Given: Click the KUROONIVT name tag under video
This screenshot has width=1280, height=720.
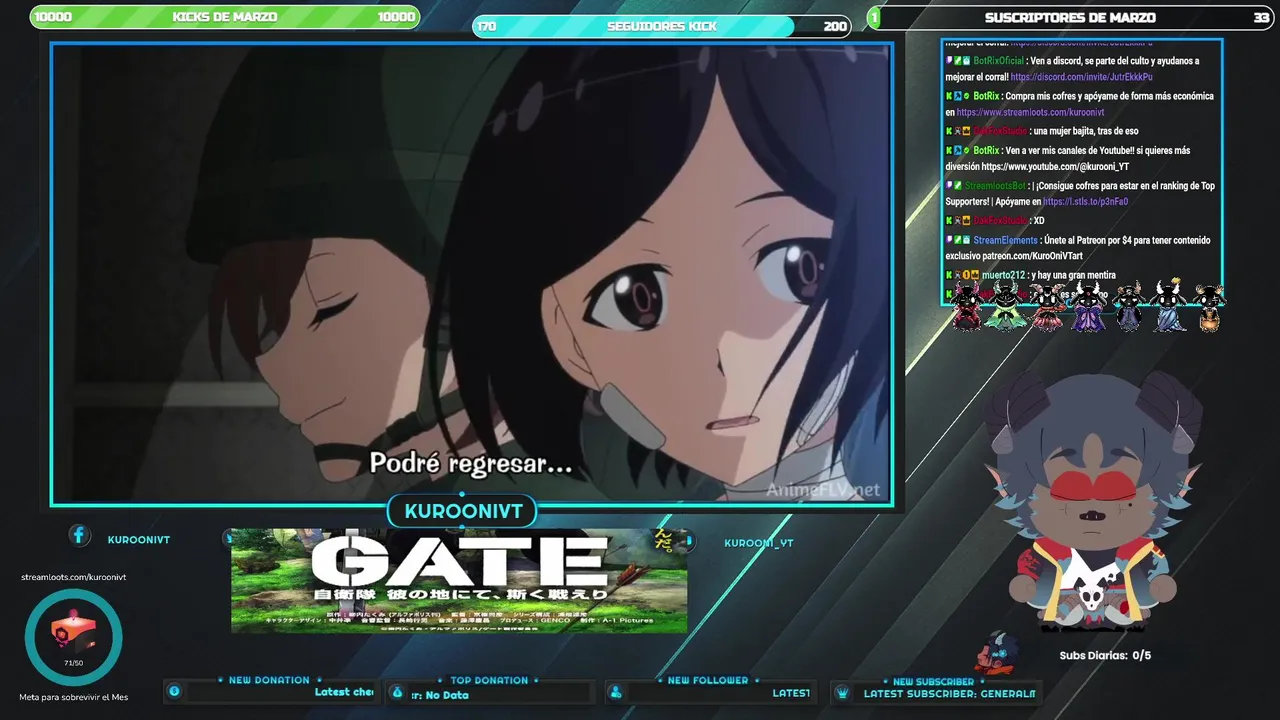Looking at the screenshot, I should (463, 511).
